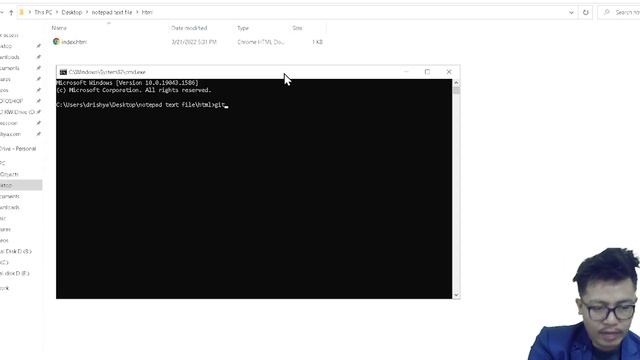Screen dimensions: 640x360
Task: Open pinned Desktop under Quick access
Action: [7, 46]
